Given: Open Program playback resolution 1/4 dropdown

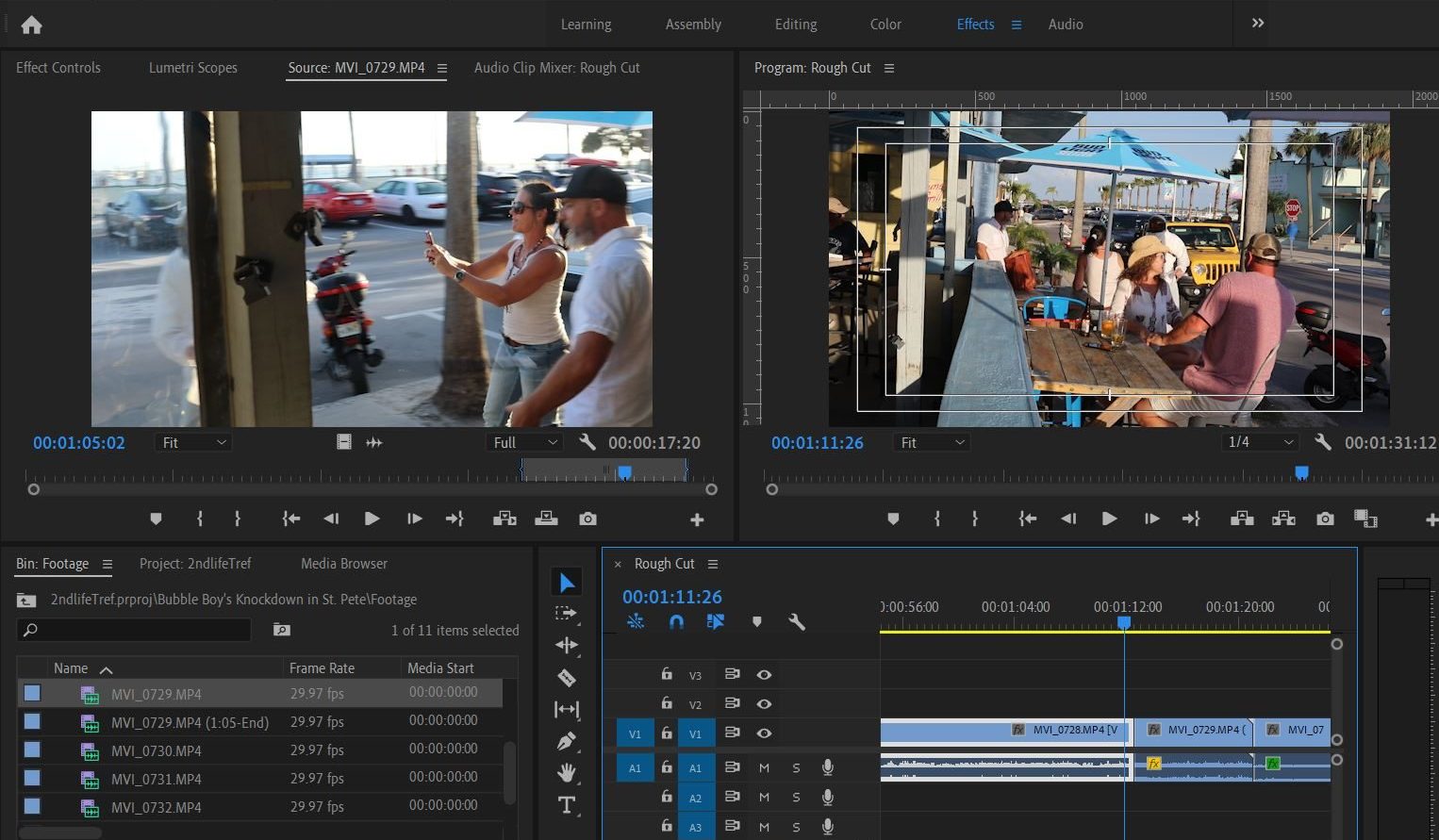Looking at the screenshot, I should click(x=1261, y=442).
